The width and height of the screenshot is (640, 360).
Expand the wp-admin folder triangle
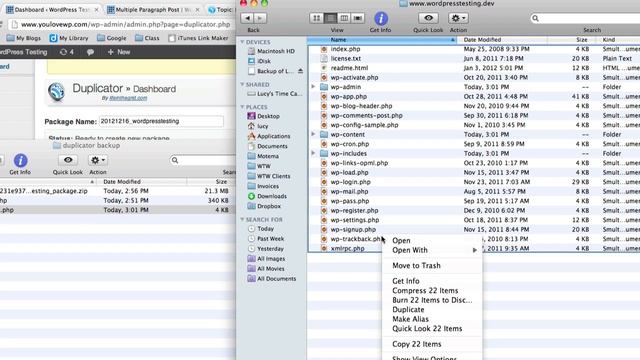tap(313, 87)
